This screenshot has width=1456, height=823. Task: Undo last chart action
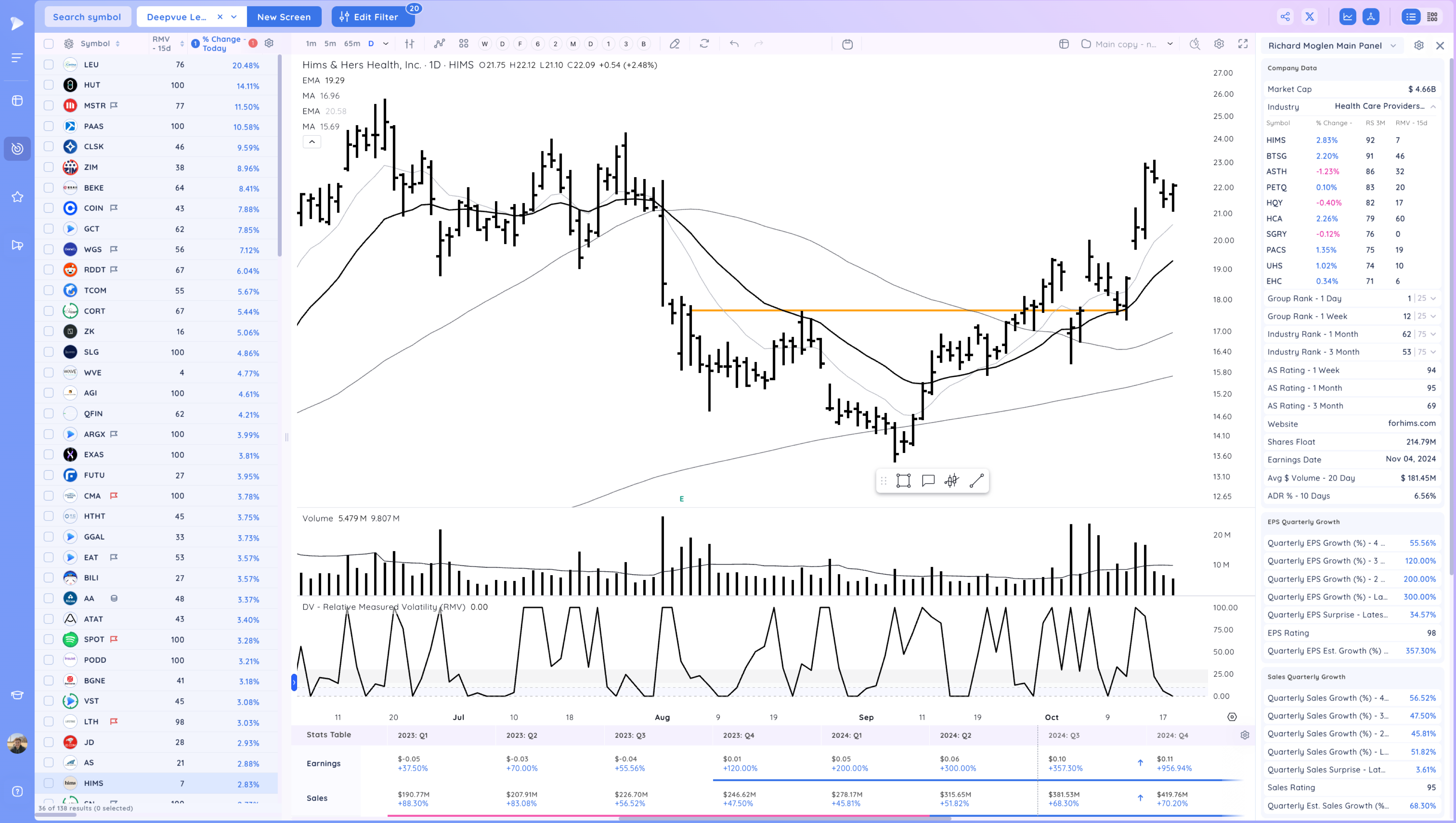click(x=734, y=44)
